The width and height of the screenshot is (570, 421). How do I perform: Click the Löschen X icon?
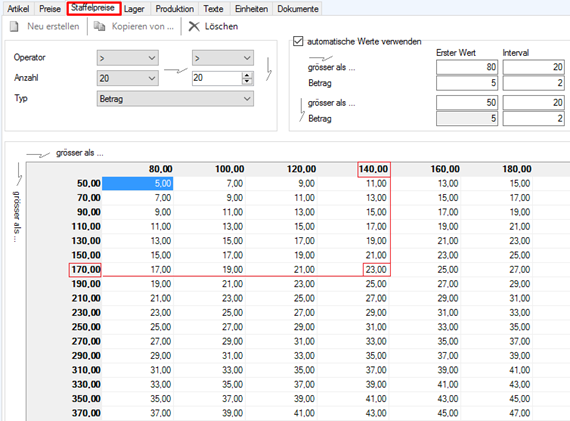(194, 26)
